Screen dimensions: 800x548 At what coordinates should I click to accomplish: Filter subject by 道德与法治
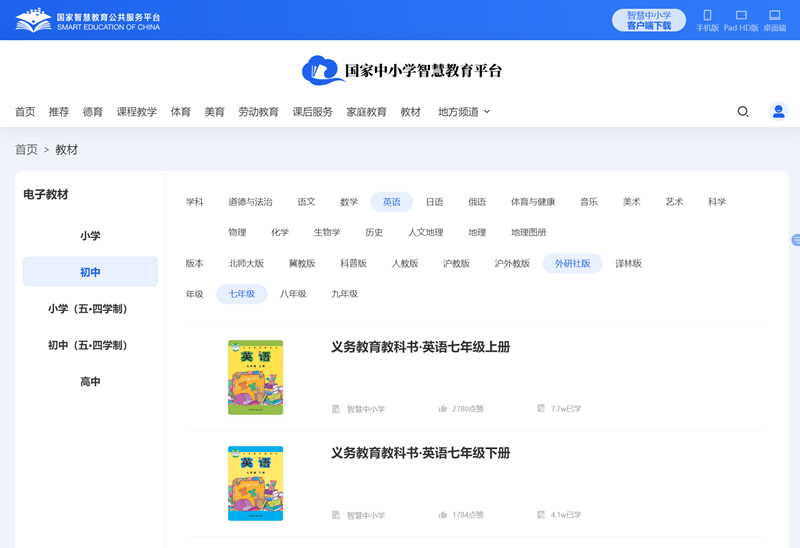[250, 202]
